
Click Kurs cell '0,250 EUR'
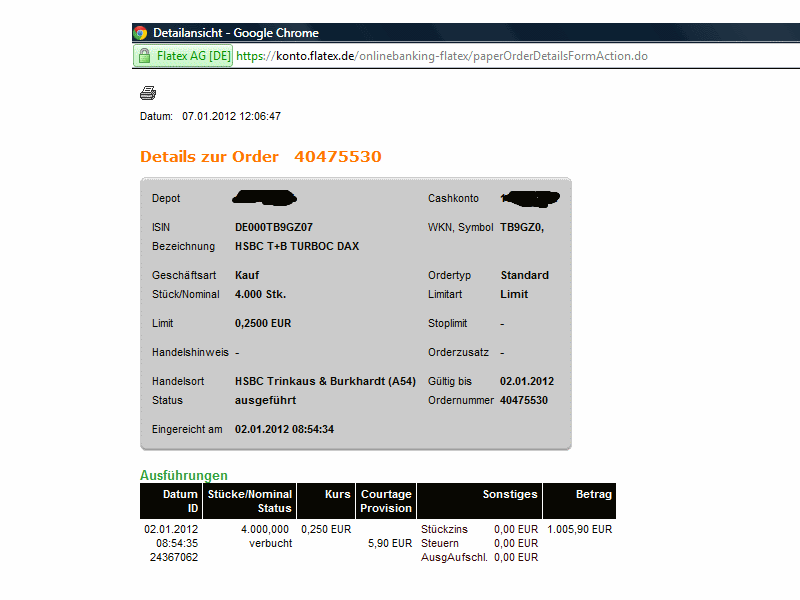pyautogui.click(x=326, y=529)
